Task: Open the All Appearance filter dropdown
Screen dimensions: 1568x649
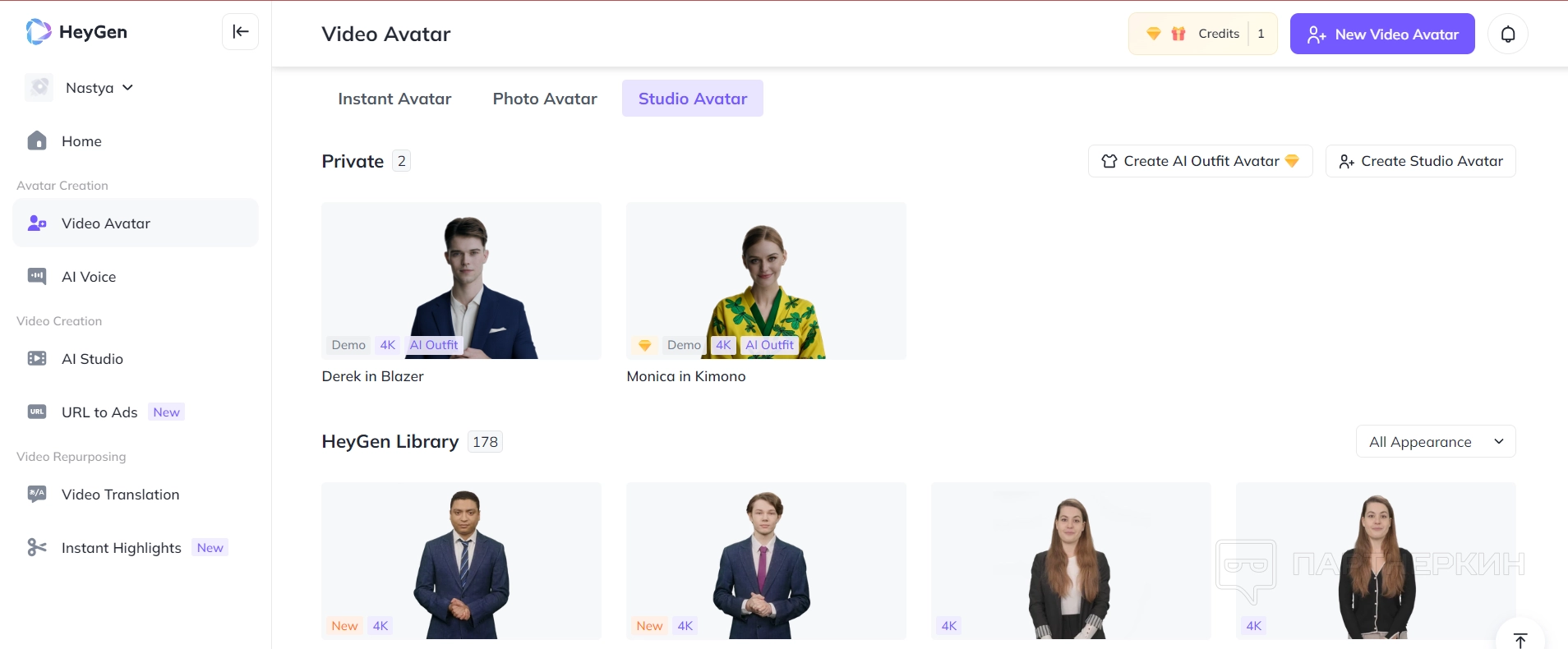Action: pyautogui.click(x=1435, y=442)
